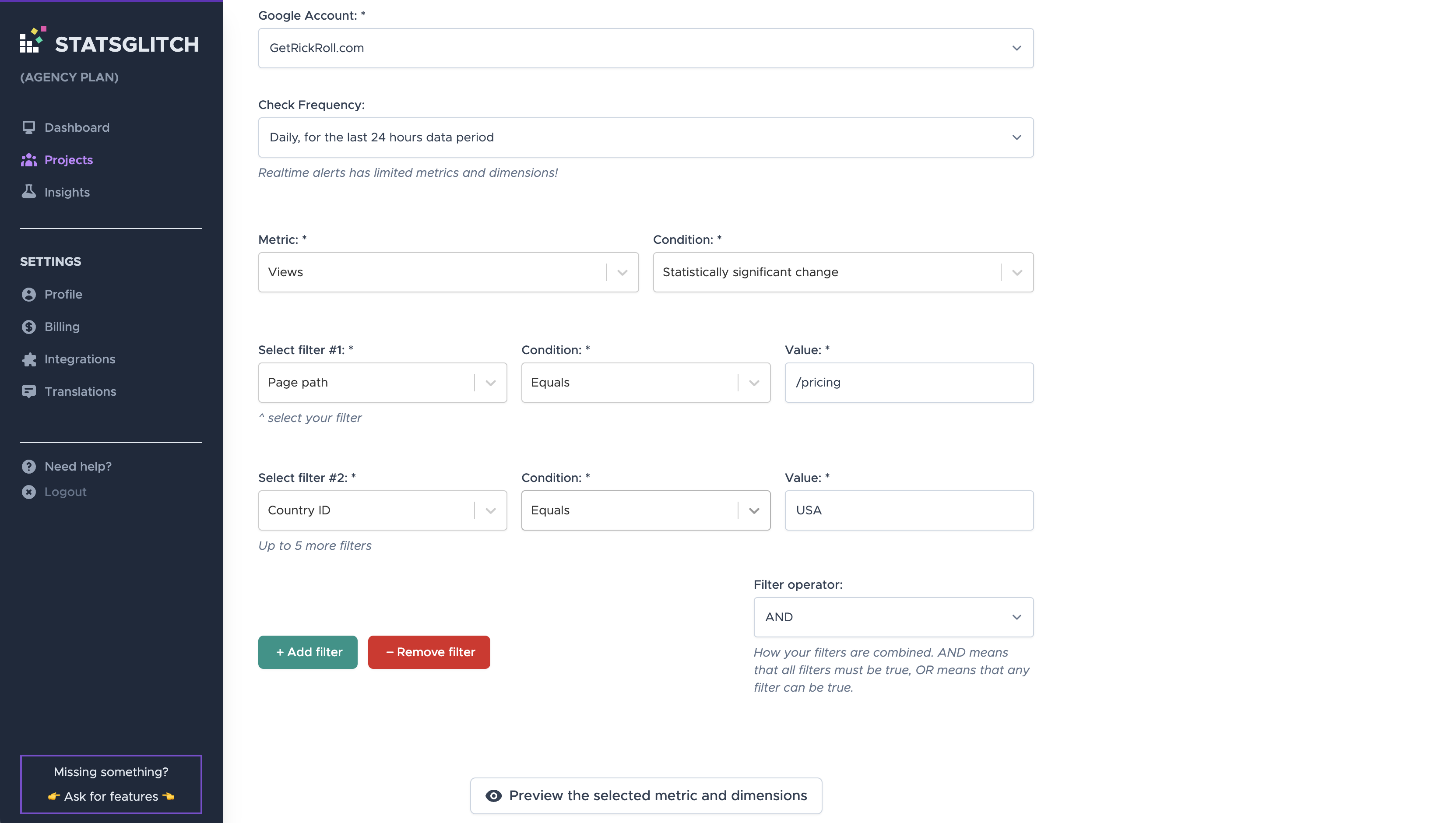Expand the Statistically significant change condition dropdown
This screenshot has height=823, width=1456.
click(x=843, y=272)
